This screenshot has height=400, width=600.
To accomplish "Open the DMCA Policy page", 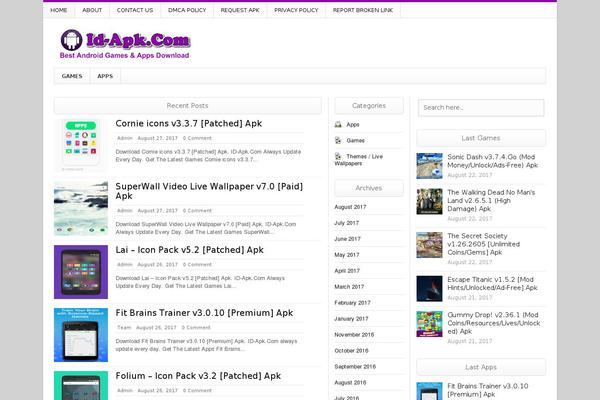I will click(187, 10).
